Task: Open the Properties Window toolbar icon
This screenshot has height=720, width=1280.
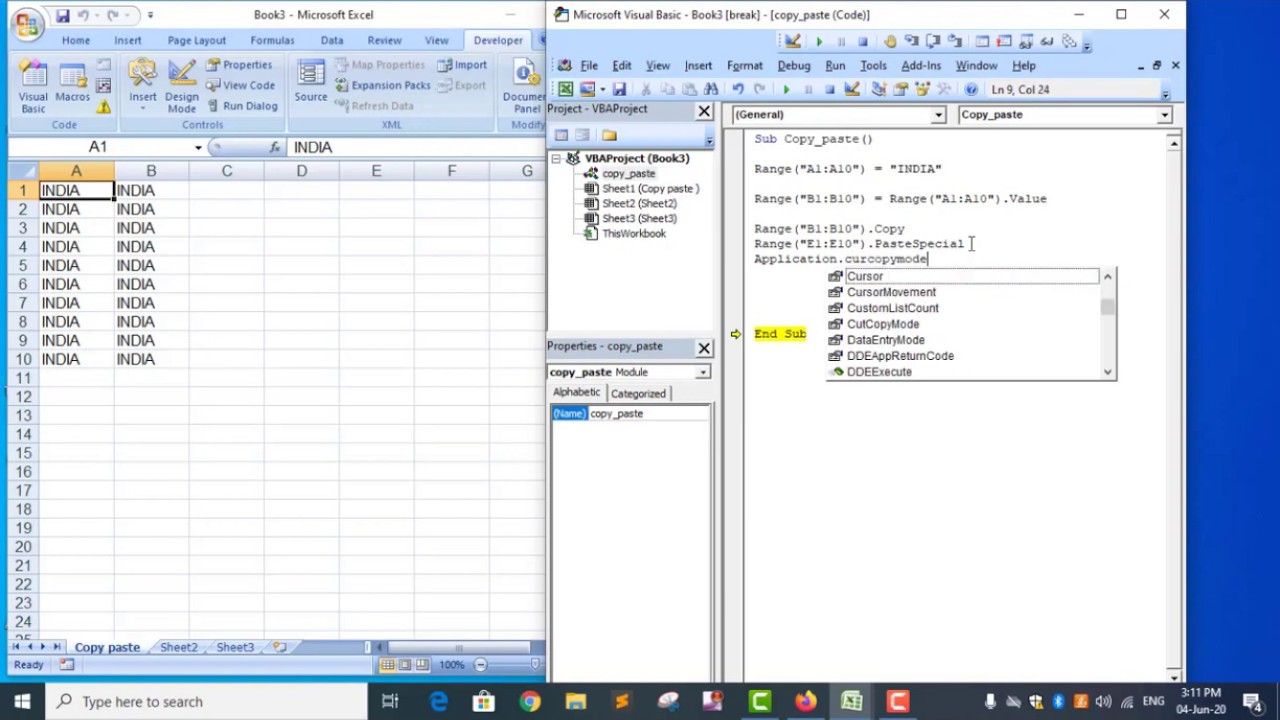Action: click(901, 90)
